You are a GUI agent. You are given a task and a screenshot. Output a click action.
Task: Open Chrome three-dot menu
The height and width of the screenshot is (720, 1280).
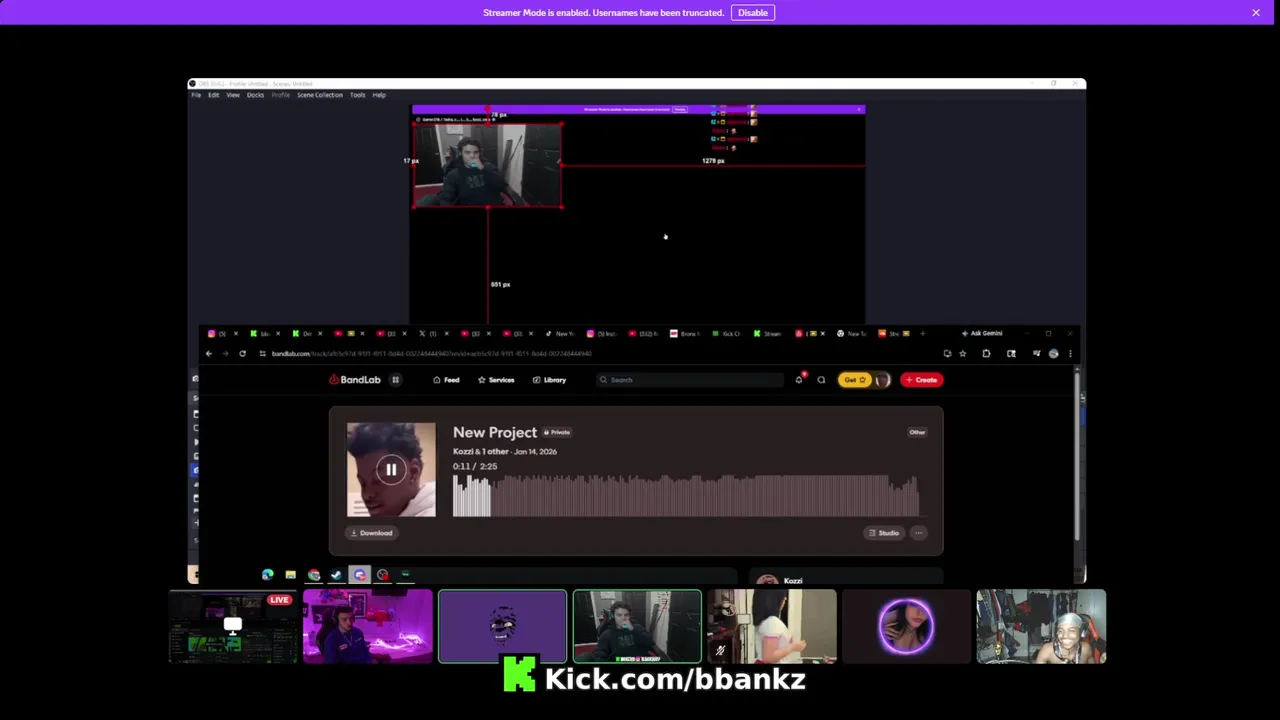tap(1070, 353)
